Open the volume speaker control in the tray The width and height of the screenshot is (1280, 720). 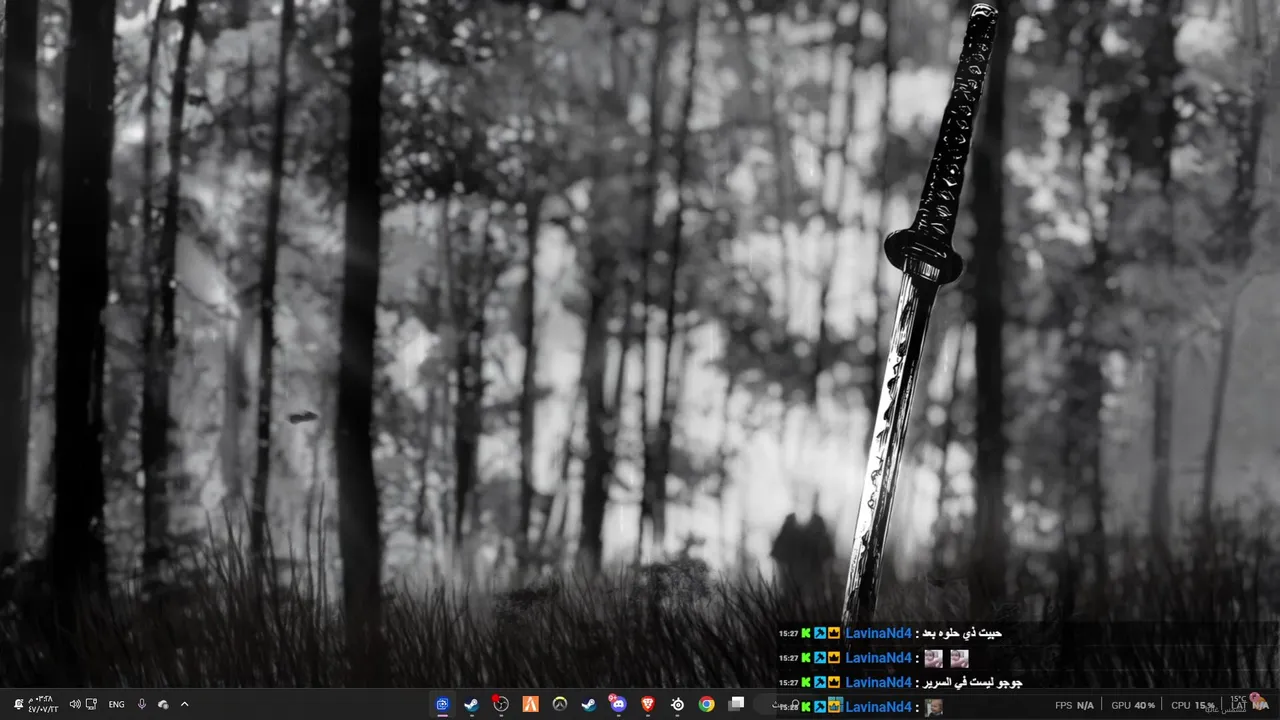tap(74, 704)
